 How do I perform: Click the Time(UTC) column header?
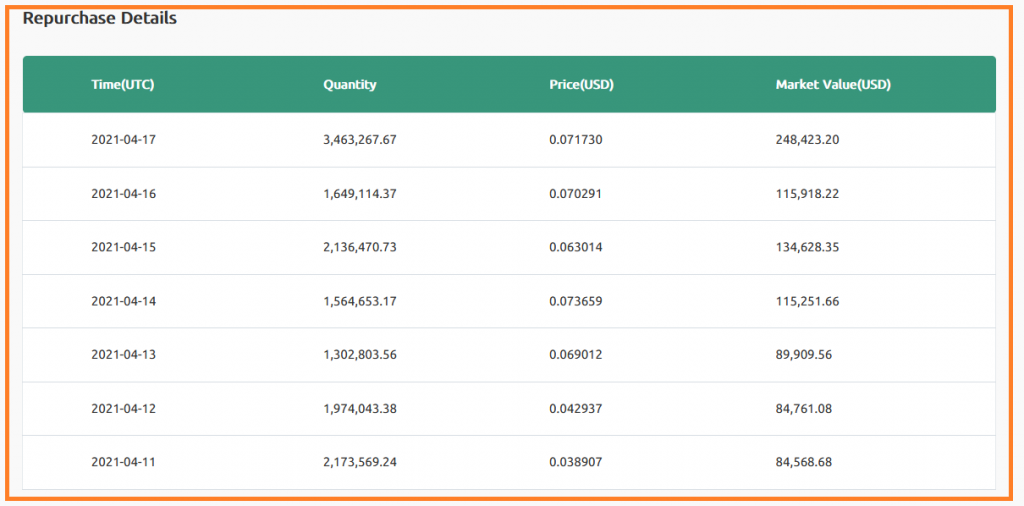(123, 85)
